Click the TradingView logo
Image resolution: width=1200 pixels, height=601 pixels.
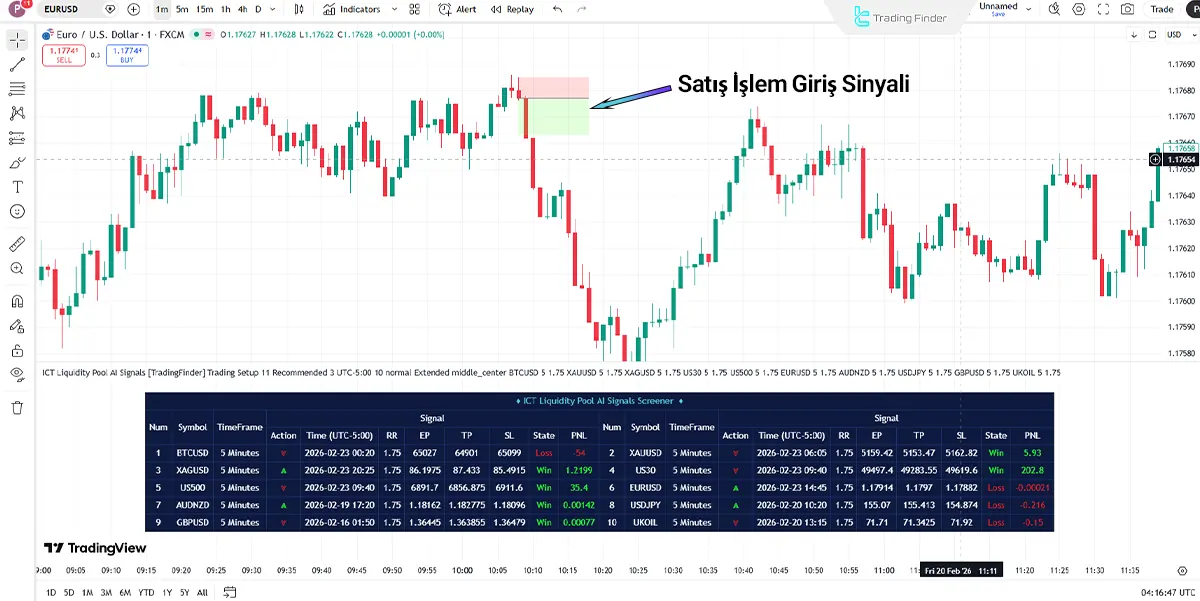[95, 547]
